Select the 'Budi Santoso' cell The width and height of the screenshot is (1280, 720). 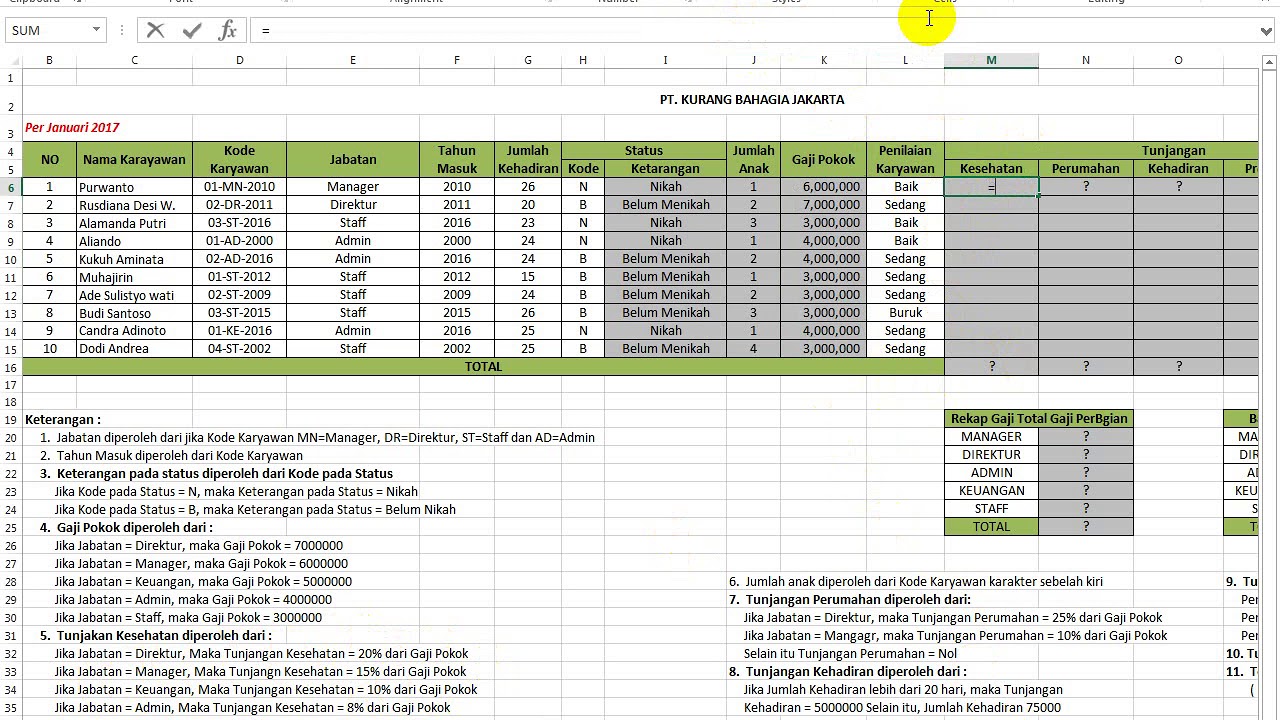coord(134,313)
